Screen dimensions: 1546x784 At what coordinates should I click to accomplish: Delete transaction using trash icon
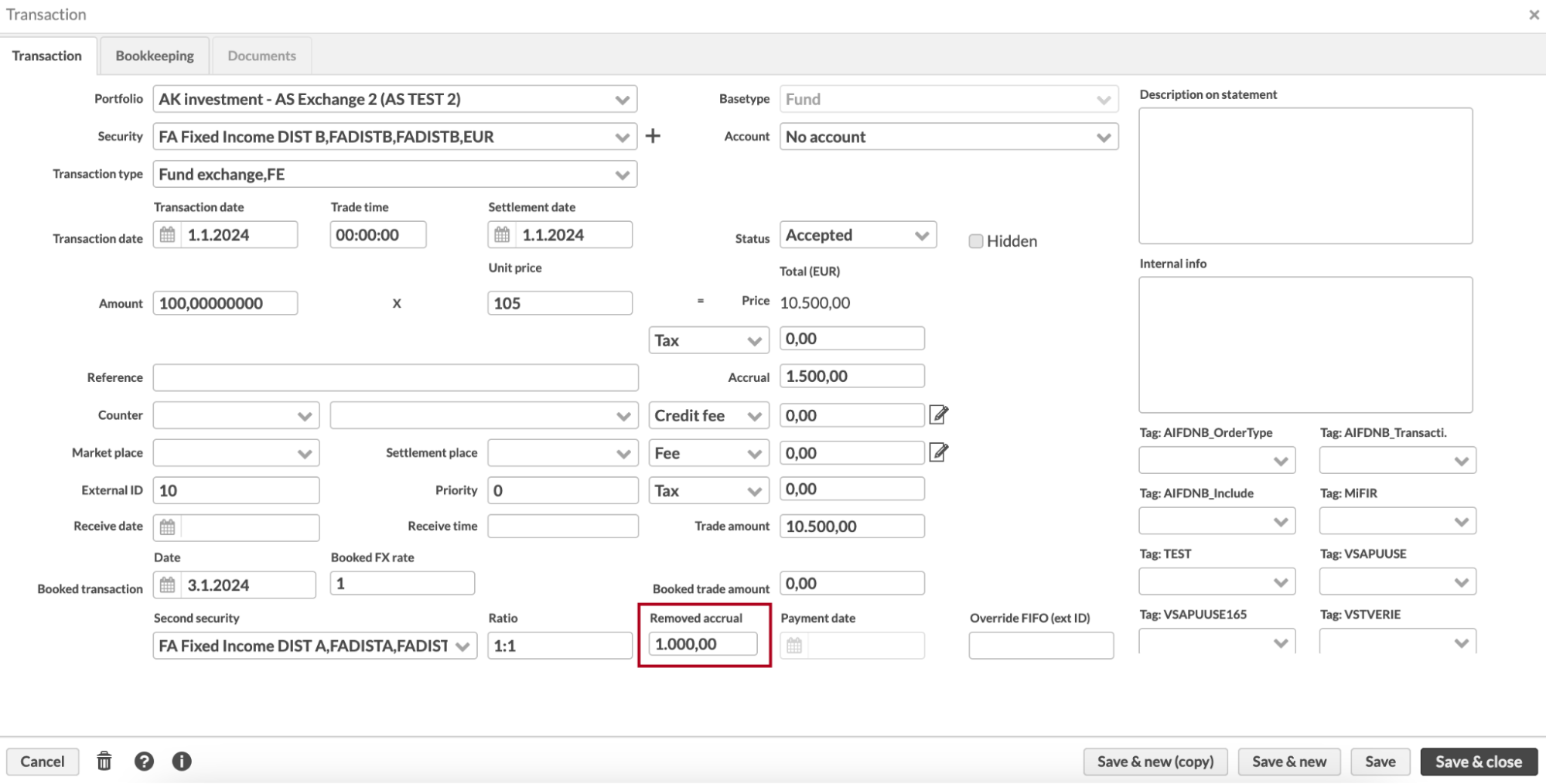[x=104, y=762]
